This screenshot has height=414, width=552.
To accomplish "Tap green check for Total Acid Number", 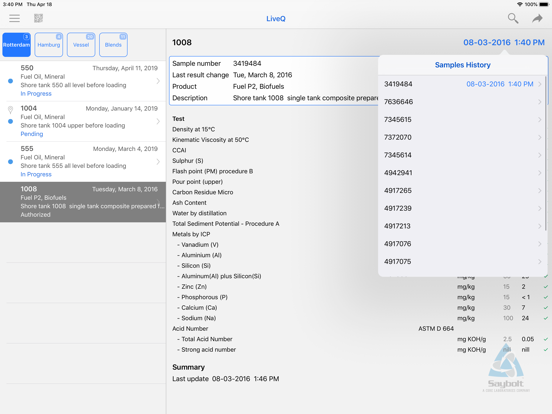I will pos(546,339).
